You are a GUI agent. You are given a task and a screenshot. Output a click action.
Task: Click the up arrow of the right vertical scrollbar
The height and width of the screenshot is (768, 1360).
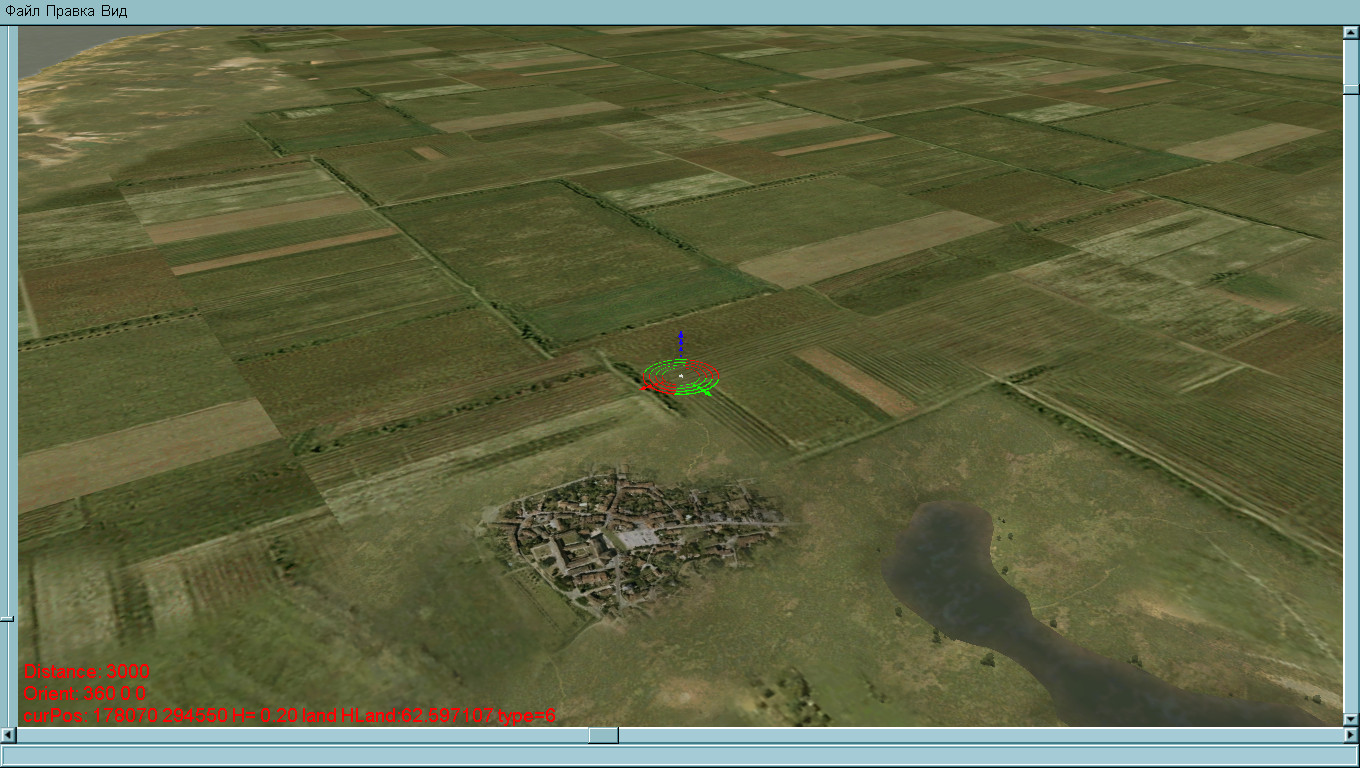tap(1350, 33)
